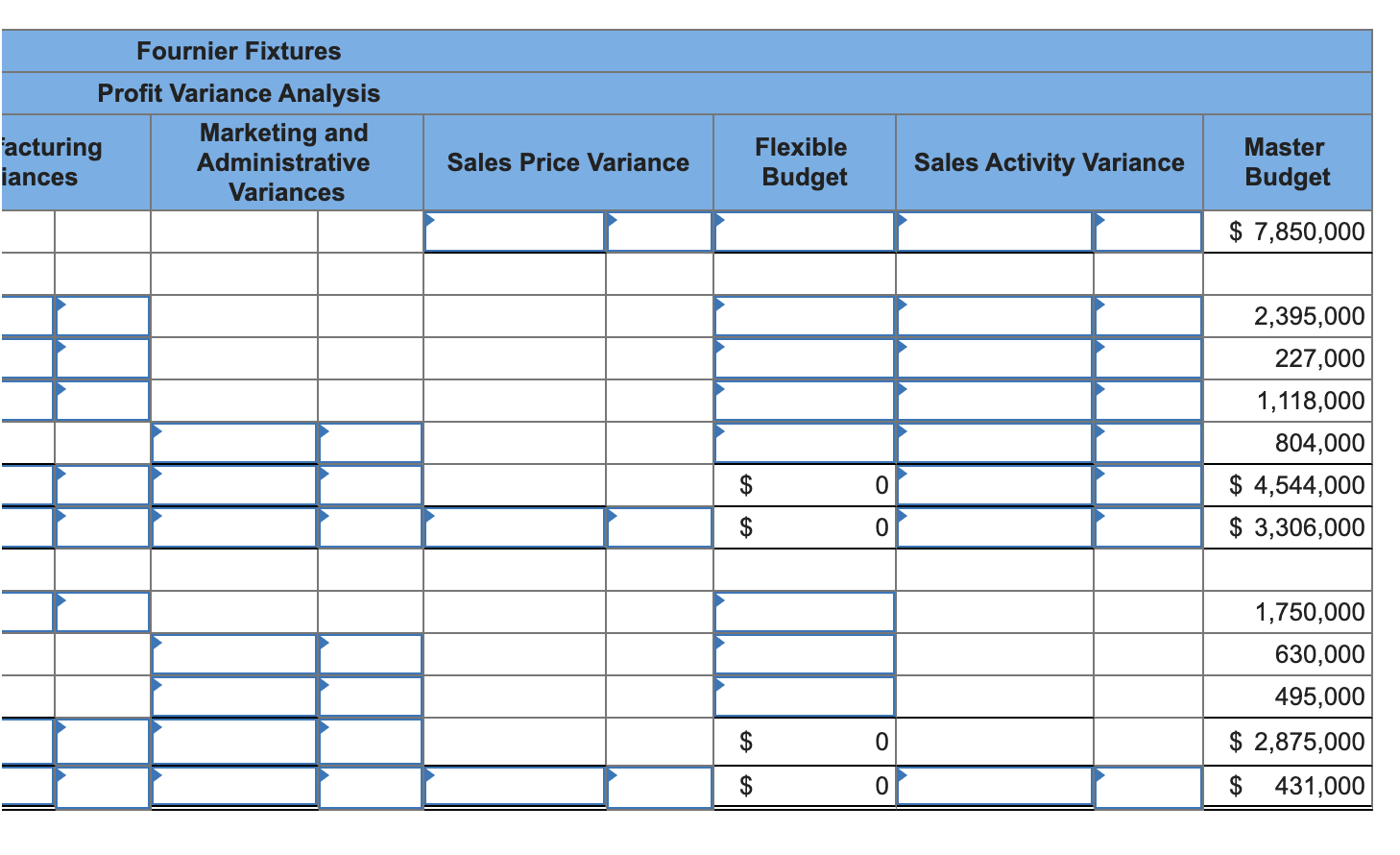Select the Flexible Budget input beside 1,750,000

(x=804, y=612)
